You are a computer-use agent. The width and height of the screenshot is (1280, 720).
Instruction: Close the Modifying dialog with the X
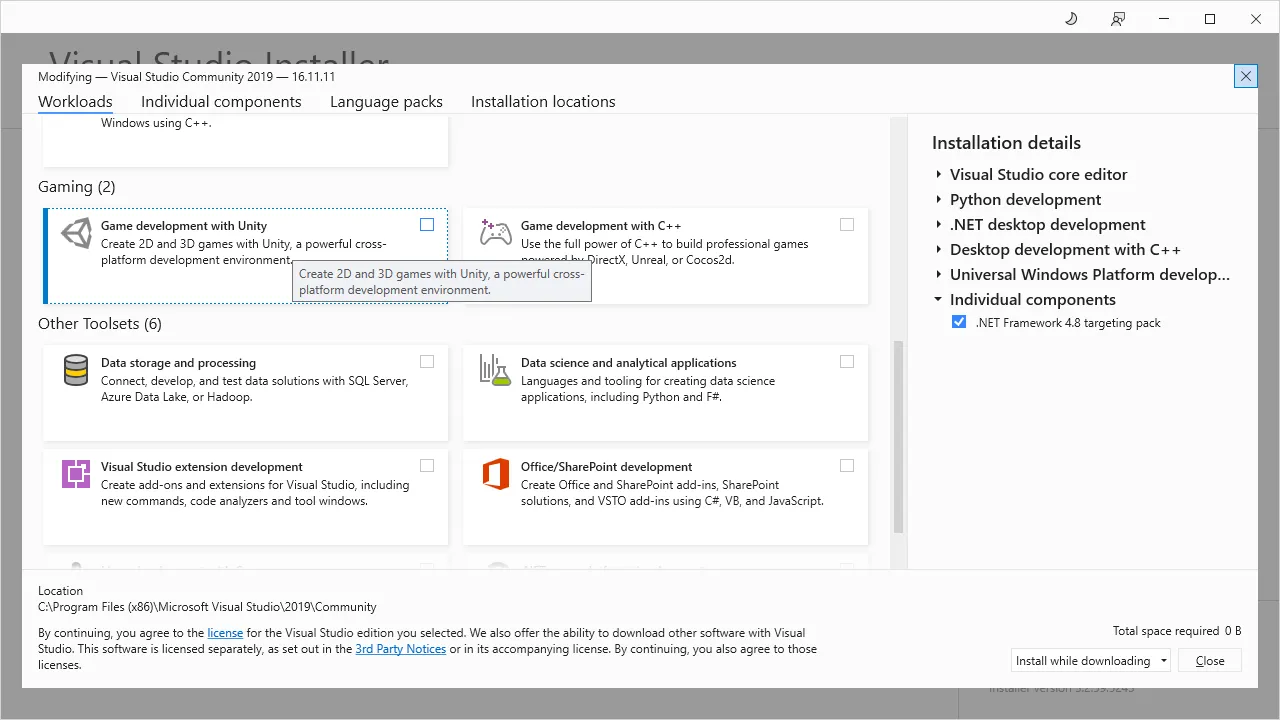[x=1245, y=76]
